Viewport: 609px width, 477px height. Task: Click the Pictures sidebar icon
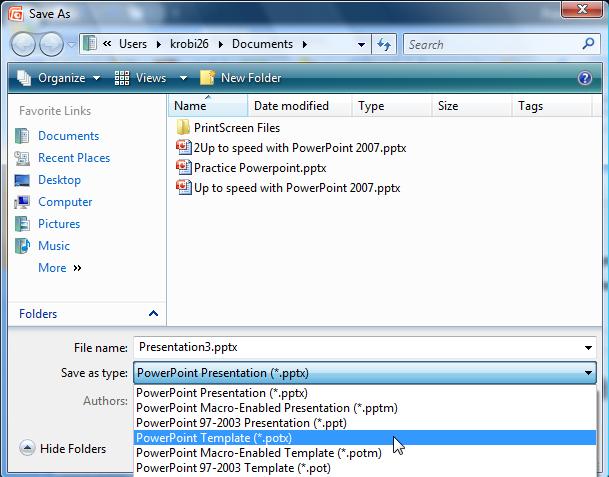22,224
